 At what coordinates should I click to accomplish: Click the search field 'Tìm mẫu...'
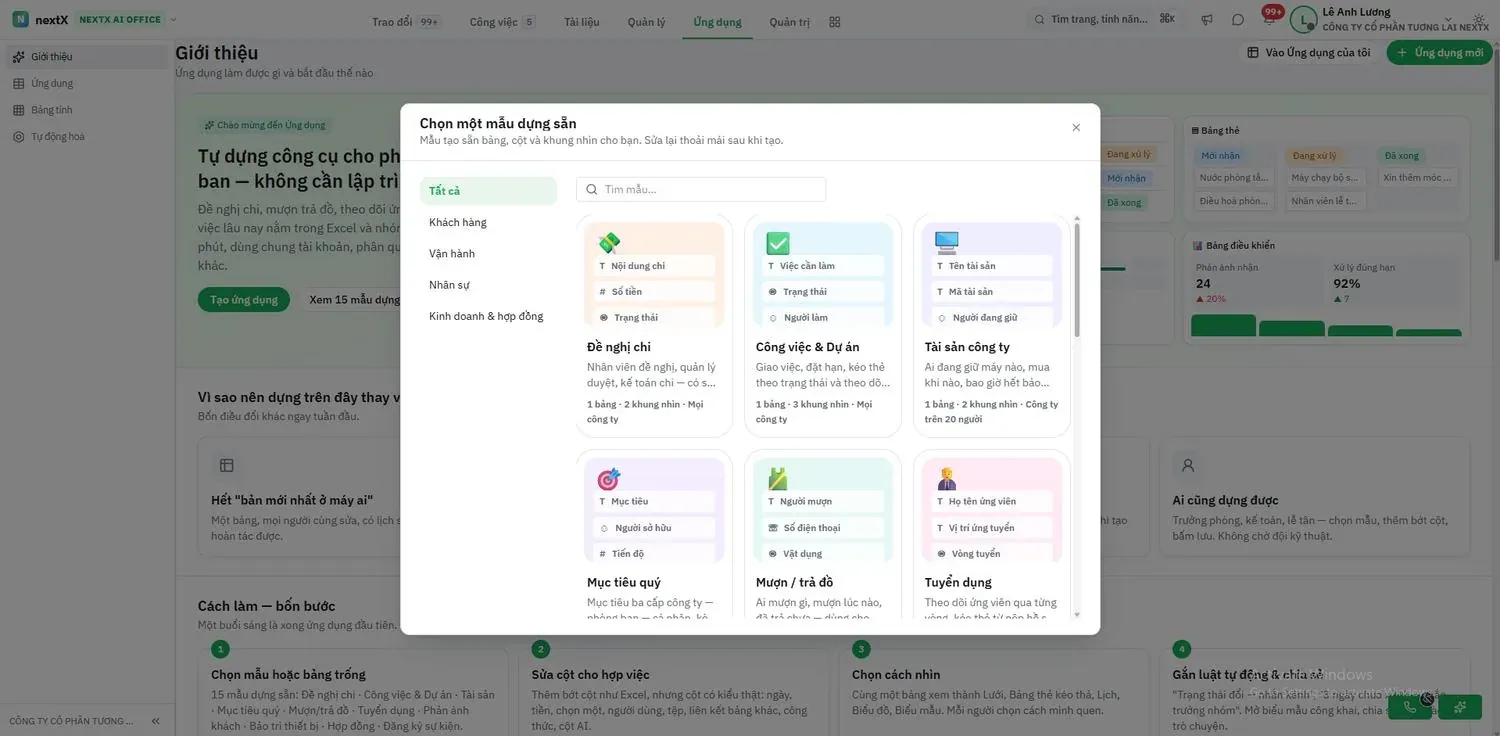[x=701, y=189]
